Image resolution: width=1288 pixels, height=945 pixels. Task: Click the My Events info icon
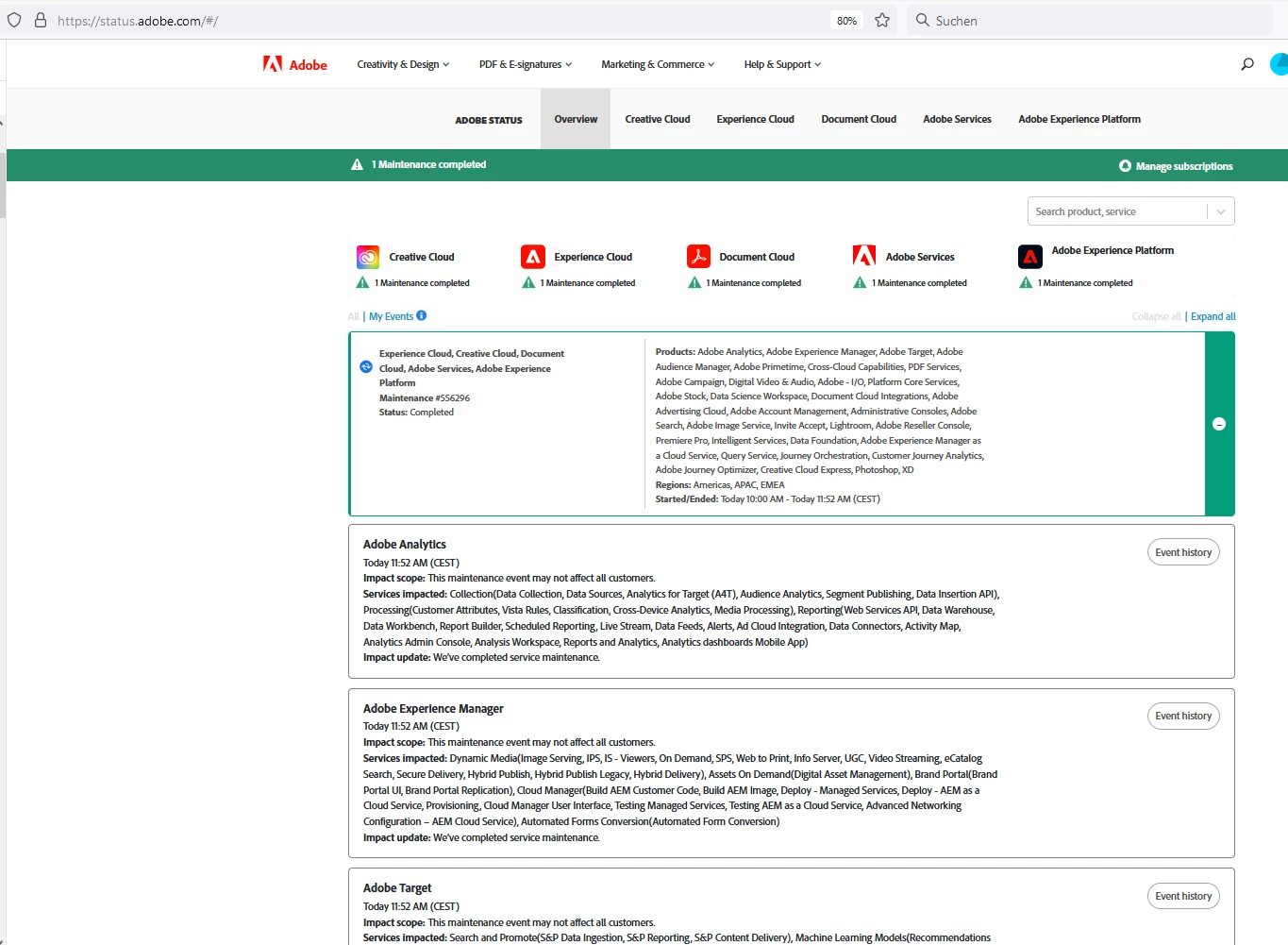pyautogui.click(x=422, y=315)
